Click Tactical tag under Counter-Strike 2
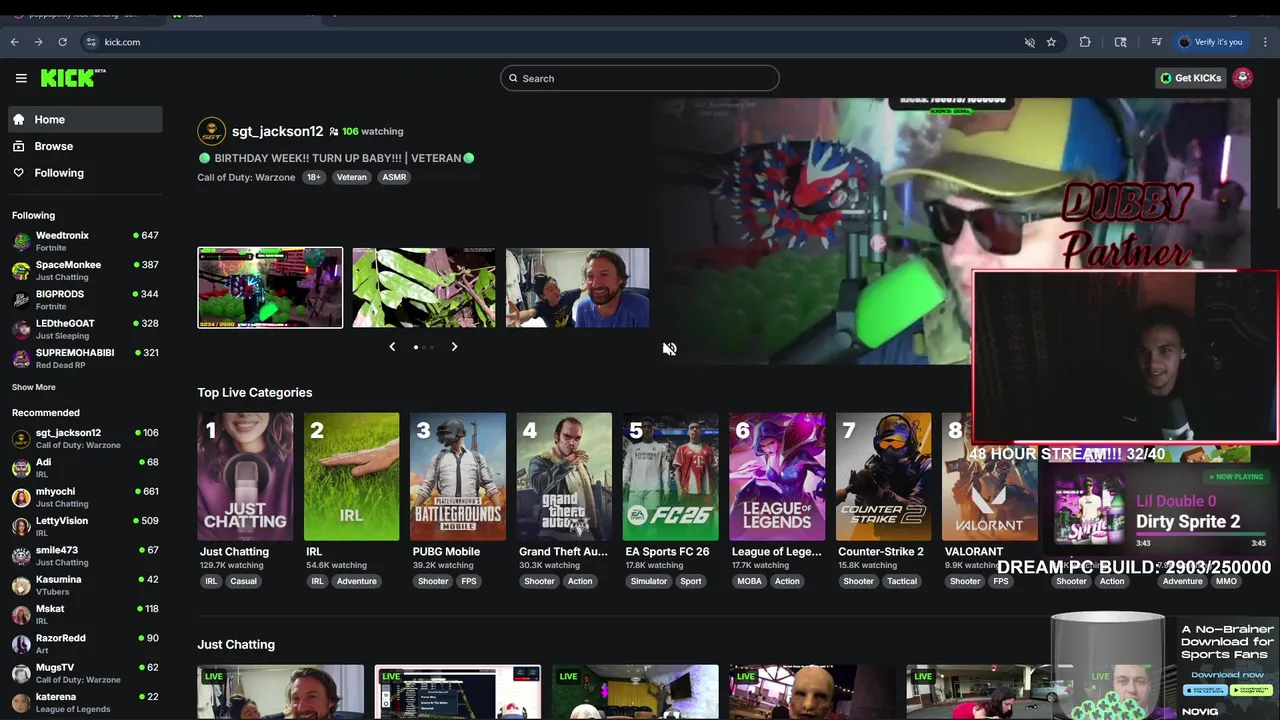The image size is (1280, 720). pyautogui.click(x=901, y=581)
